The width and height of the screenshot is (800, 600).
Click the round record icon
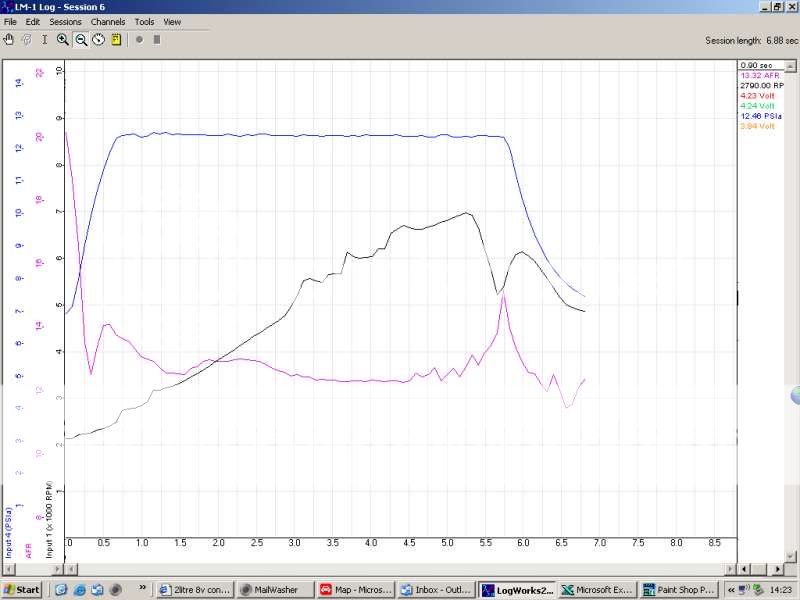[140, 40]
